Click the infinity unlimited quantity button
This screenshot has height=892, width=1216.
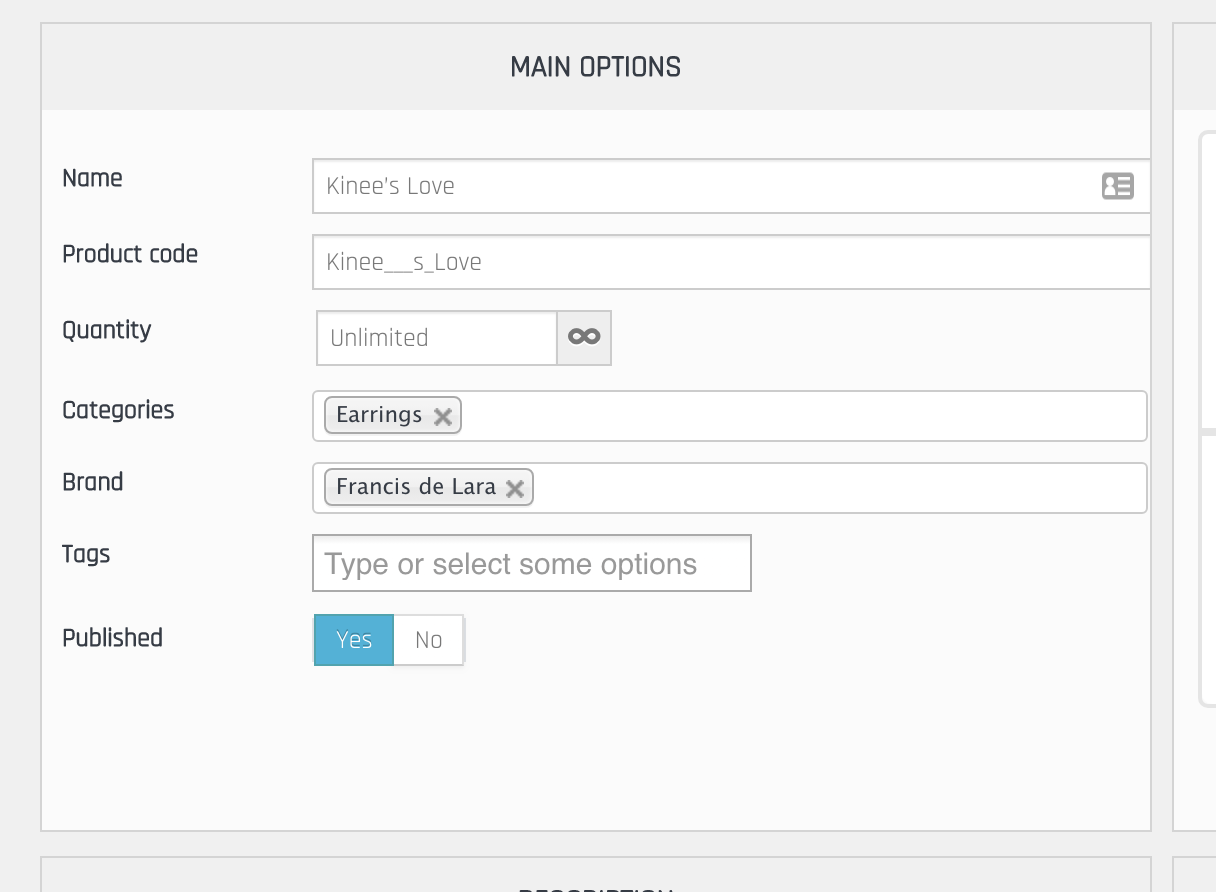584,338
